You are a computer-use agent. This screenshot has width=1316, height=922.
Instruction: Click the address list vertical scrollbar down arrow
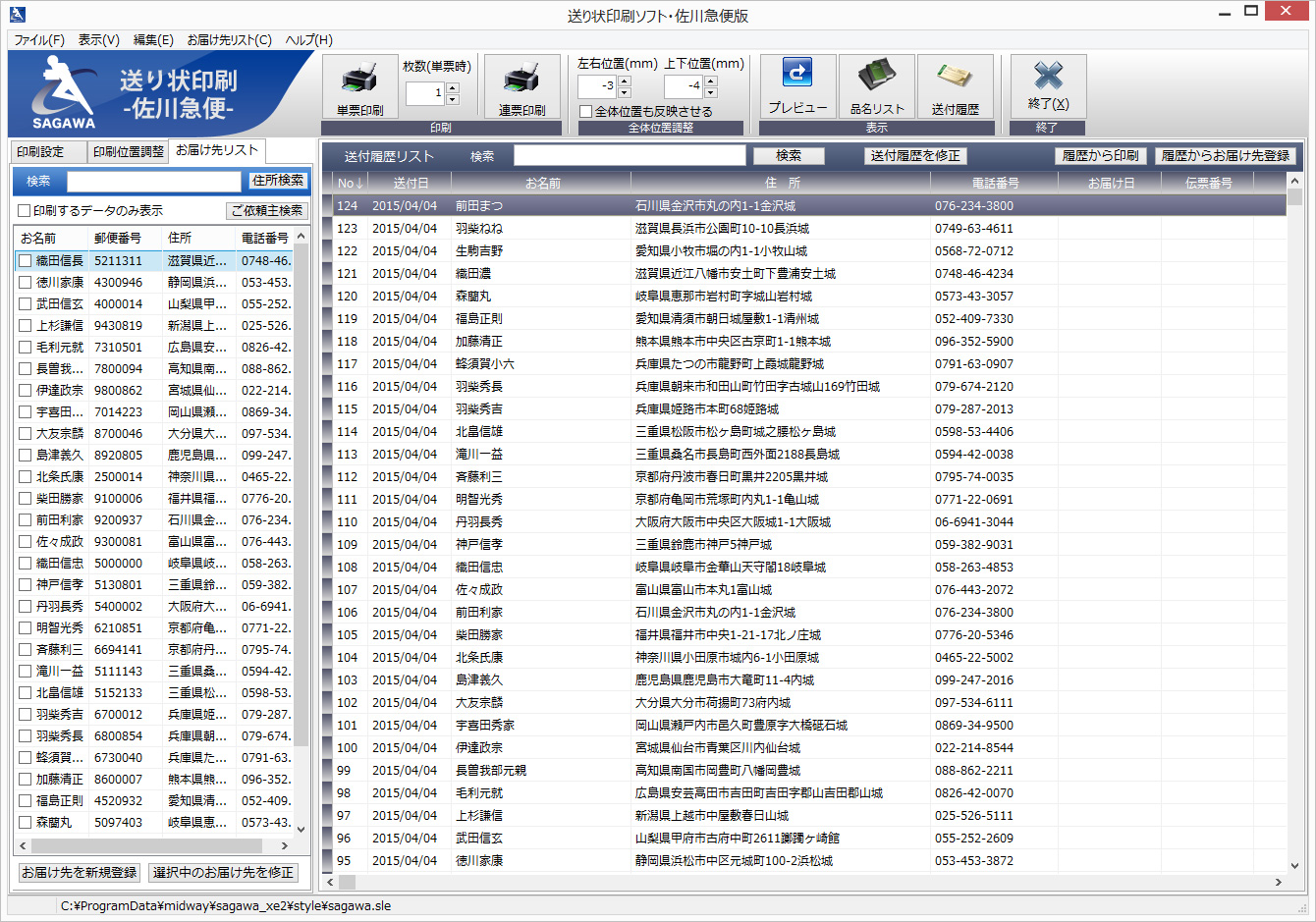pos(302,829)
